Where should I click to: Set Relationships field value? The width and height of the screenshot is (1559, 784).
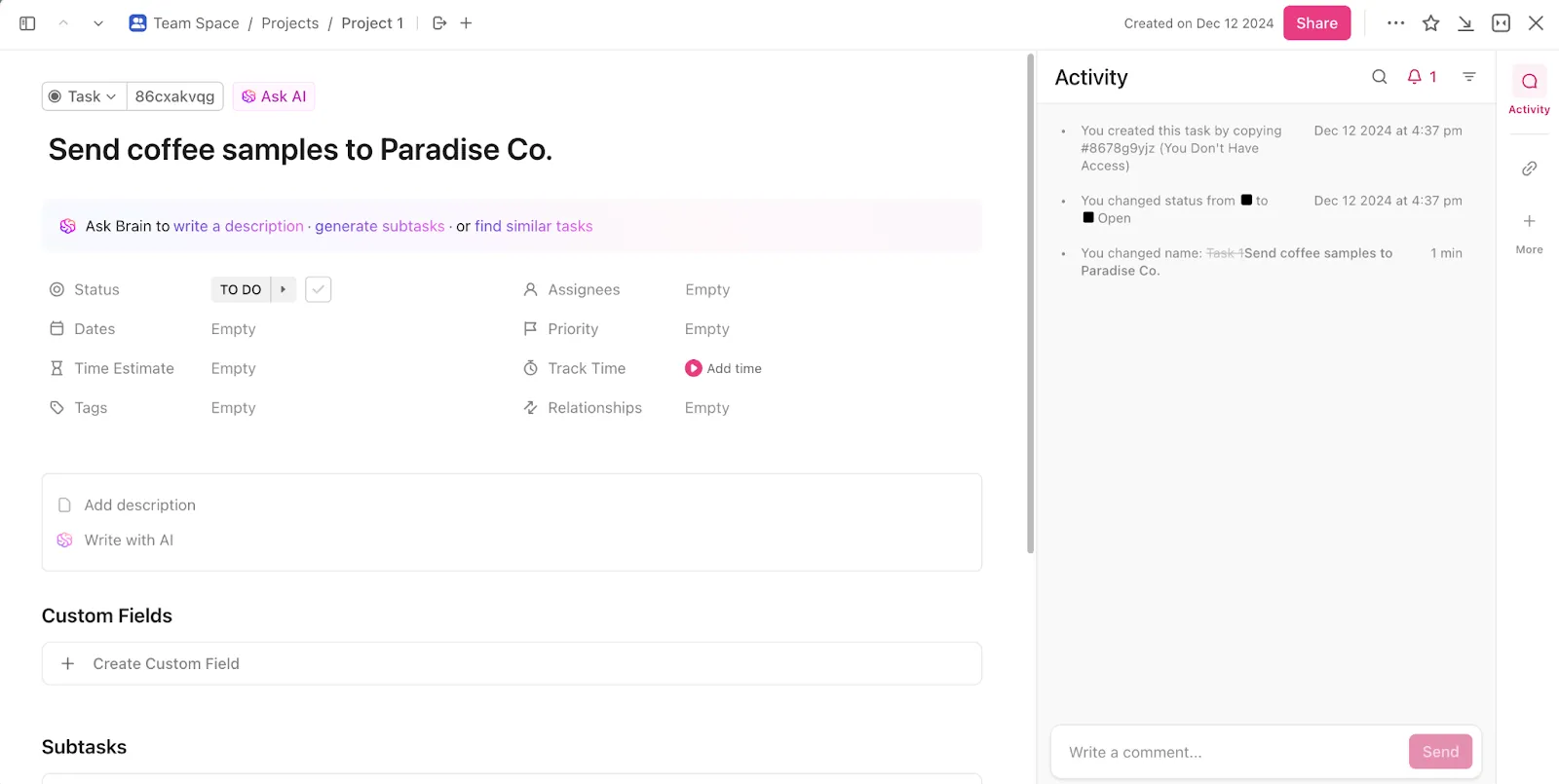pyautogui.click(x=707, y=408)
